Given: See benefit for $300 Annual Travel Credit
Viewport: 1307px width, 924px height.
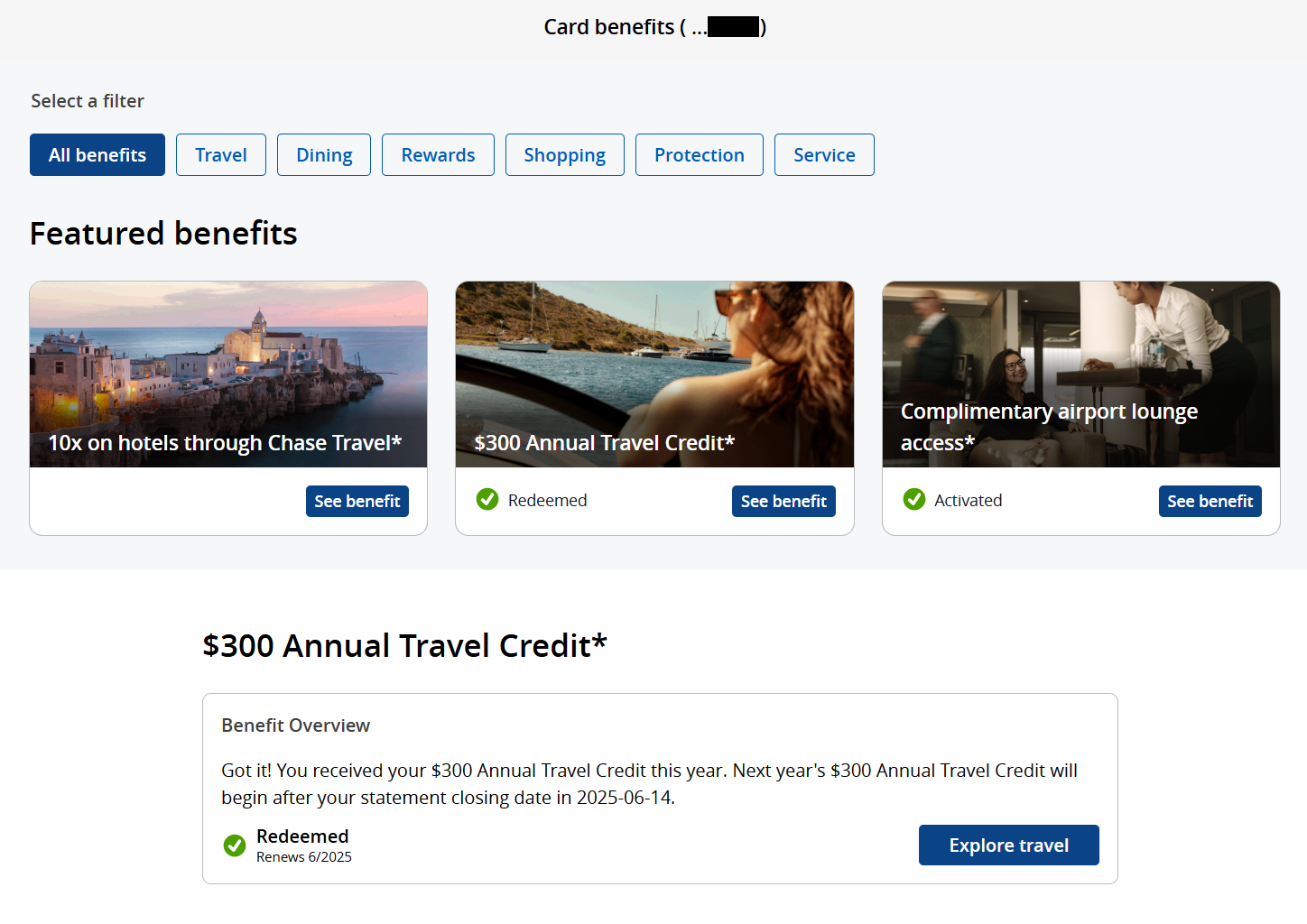Looking at the screenshot, I should (x=783, y=502).
